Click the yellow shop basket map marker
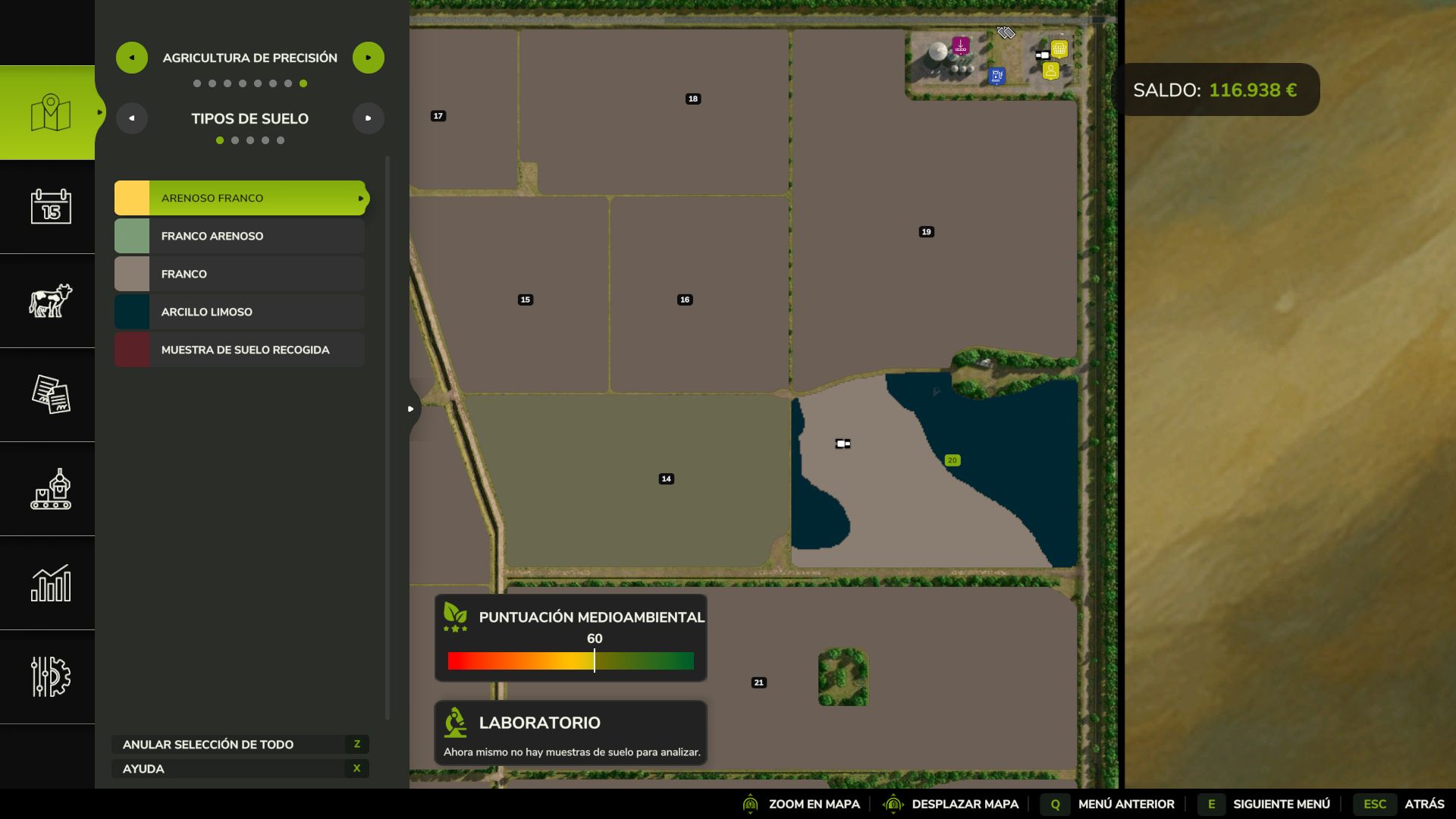 click(1059, 49)
